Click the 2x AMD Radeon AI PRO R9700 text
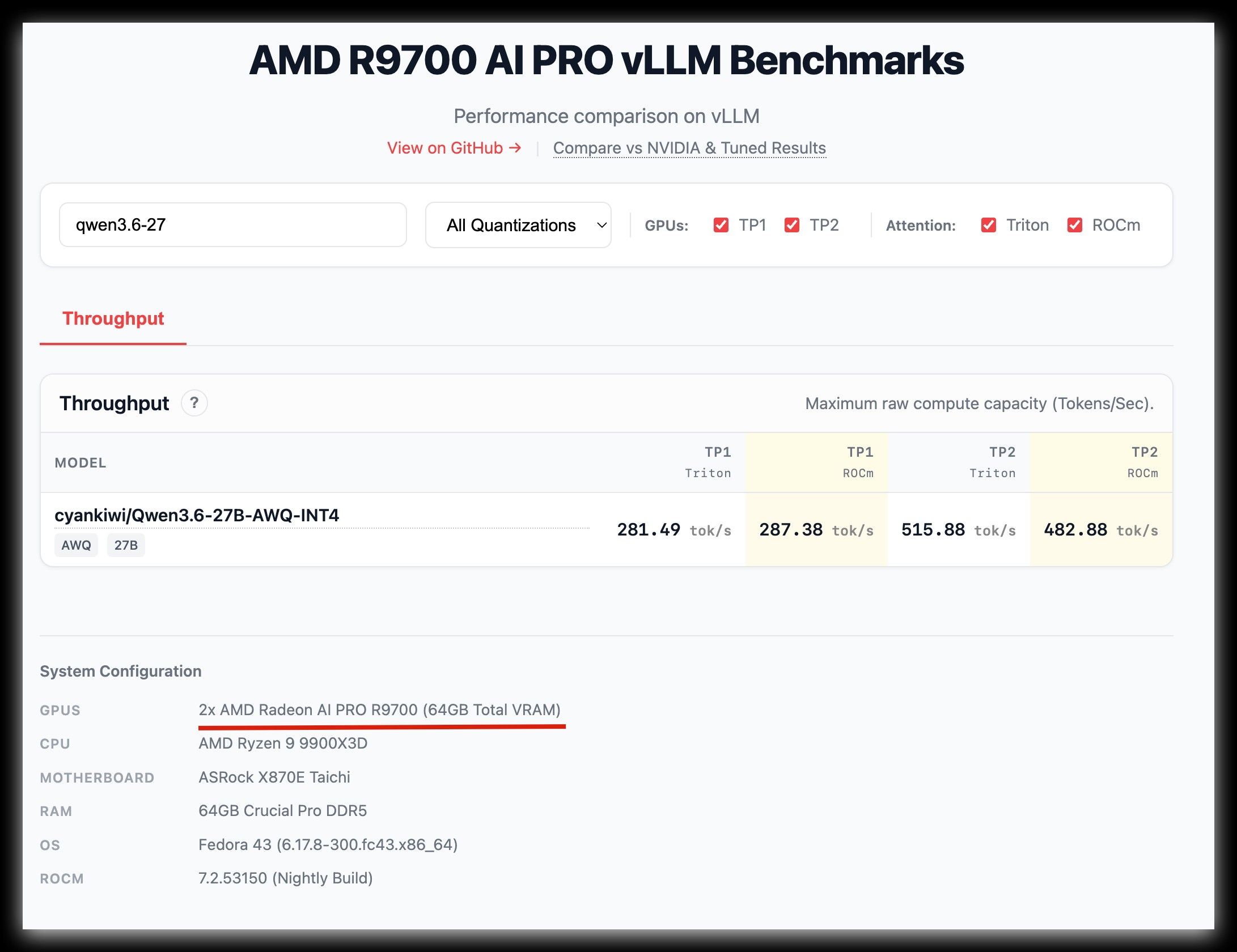 point(379,709)
